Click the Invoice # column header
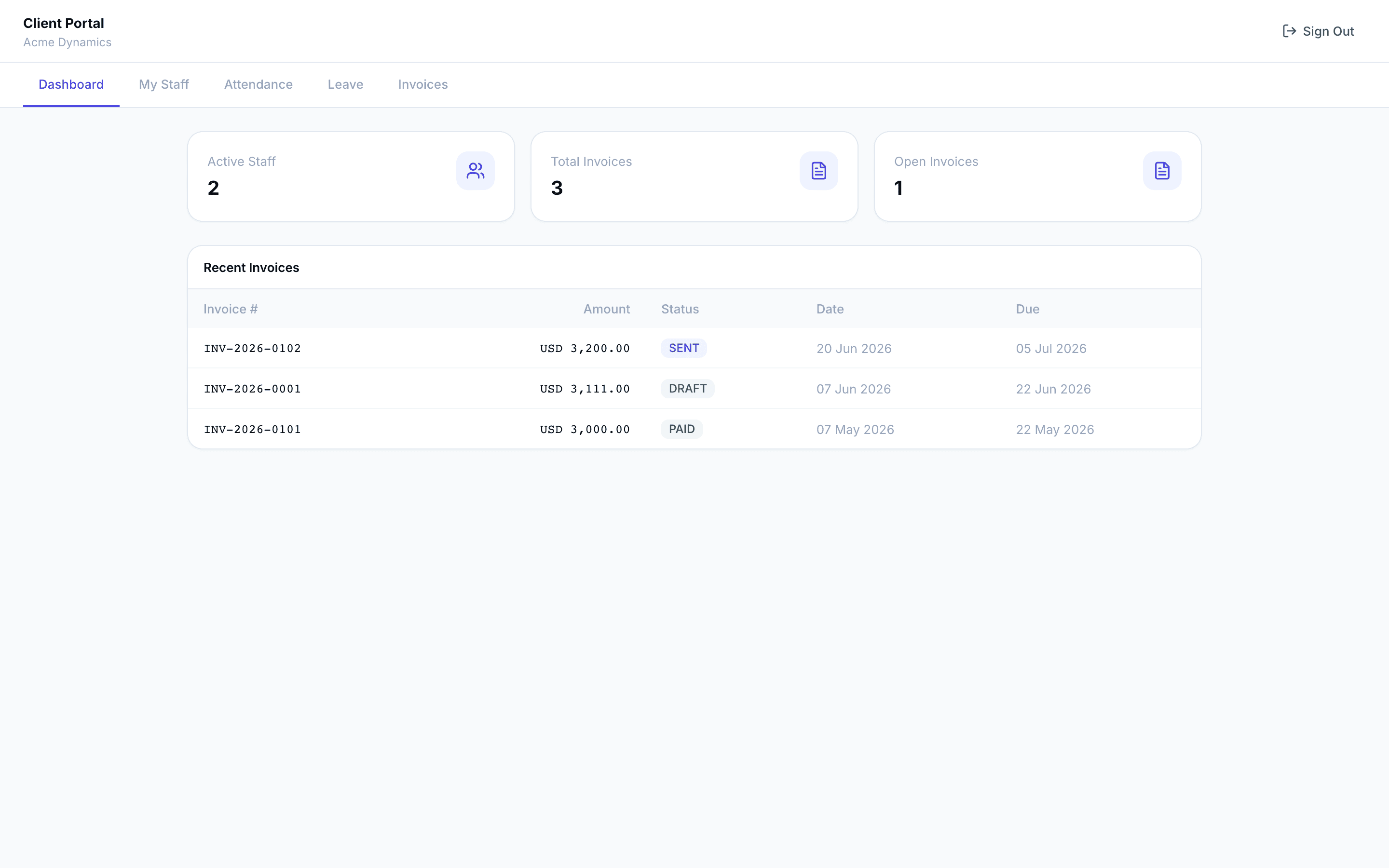Viewport: 1389px width, 868px height. 231,309
